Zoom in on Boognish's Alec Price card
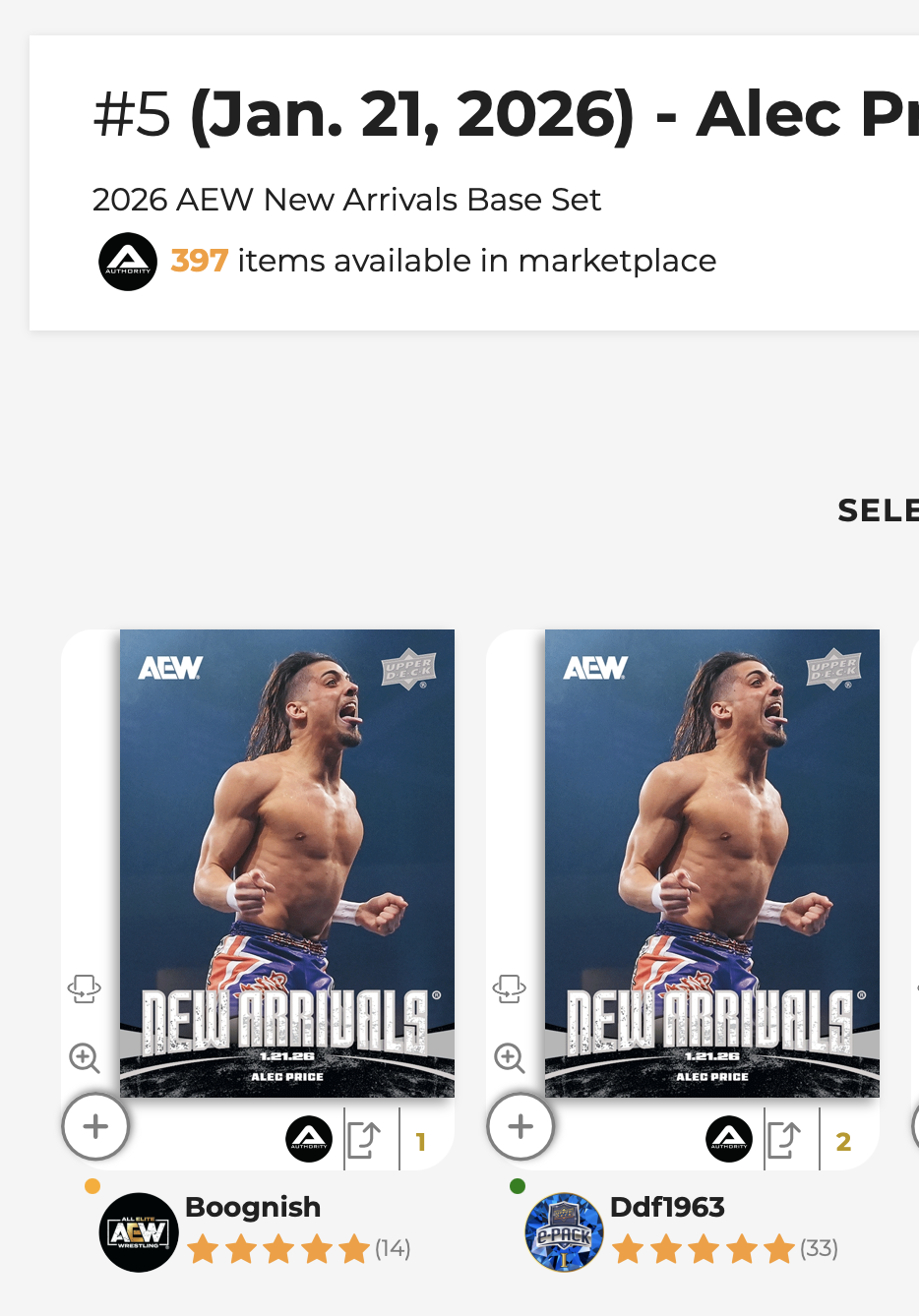The image size is (919, 1316). click(x=85, y=1058)
